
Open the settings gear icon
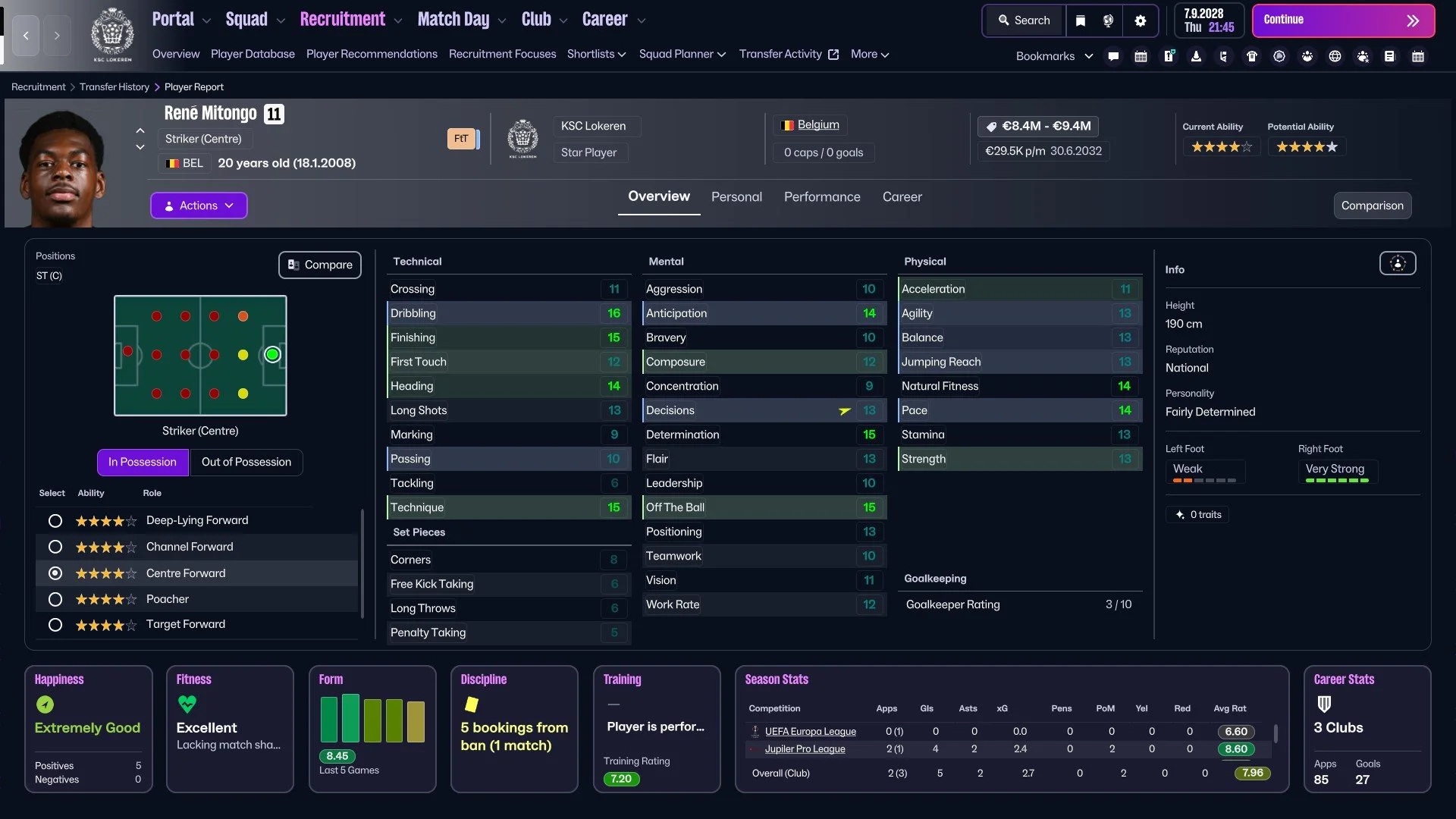(x=1140, y=20)
